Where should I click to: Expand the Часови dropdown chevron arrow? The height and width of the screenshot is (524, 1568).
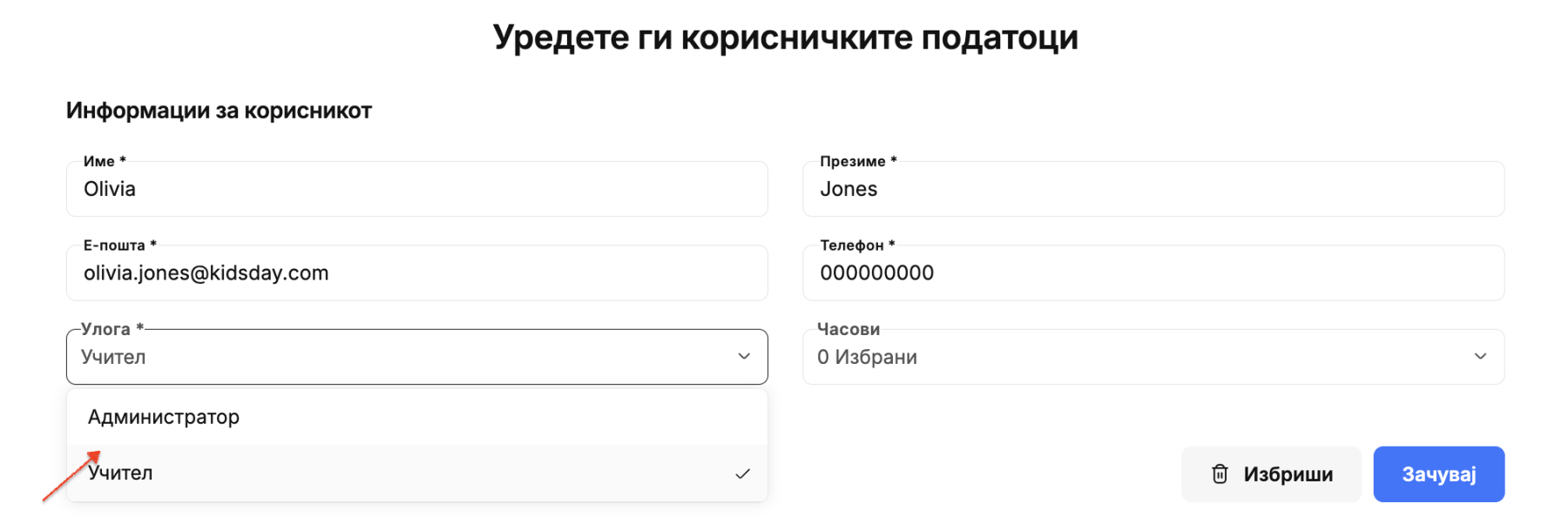pos(1480,356)
